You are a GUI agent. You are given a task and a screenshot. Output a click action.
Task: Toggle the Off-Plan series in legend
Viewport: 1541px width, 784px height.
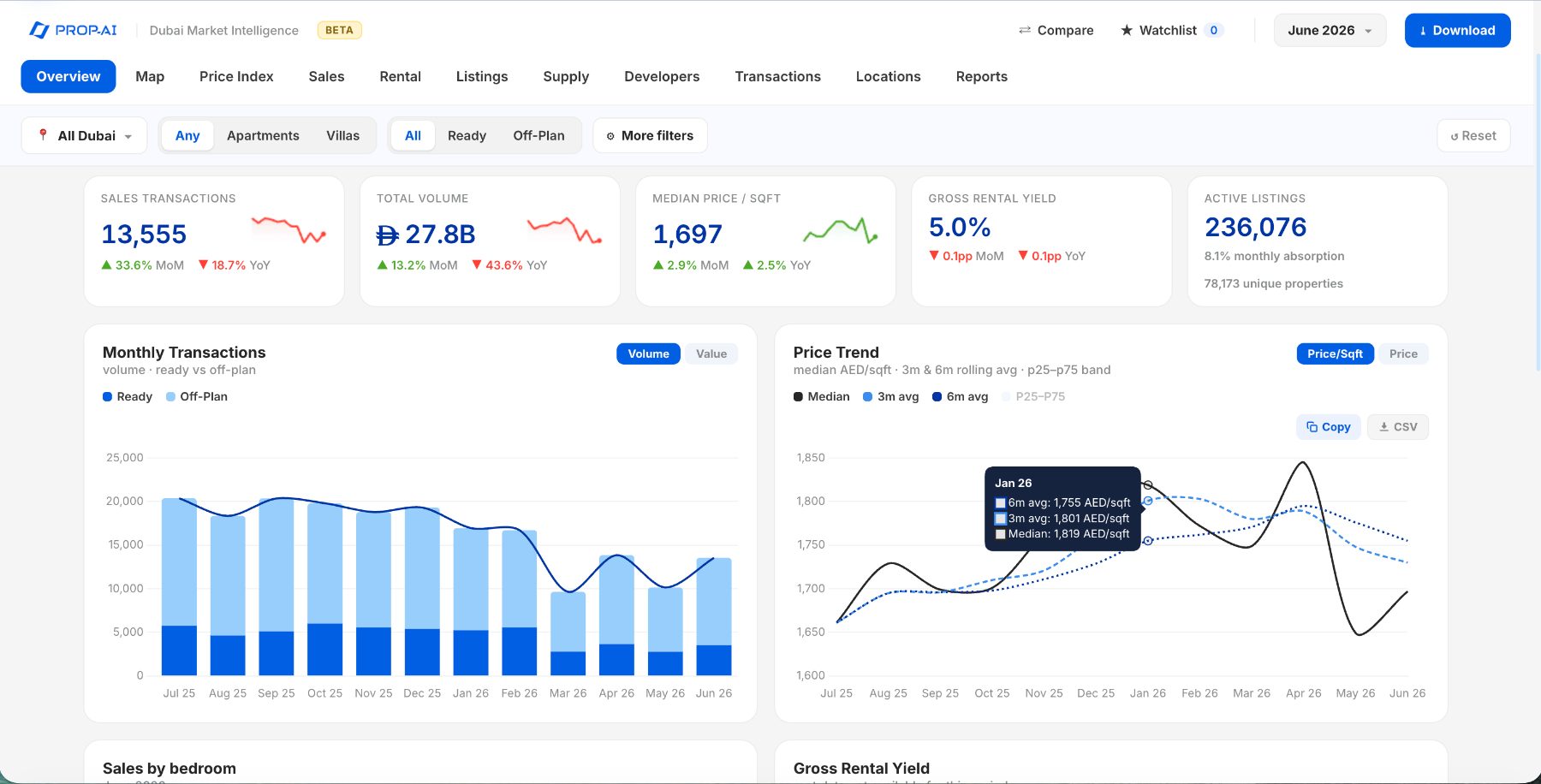[x=197, y=396]
